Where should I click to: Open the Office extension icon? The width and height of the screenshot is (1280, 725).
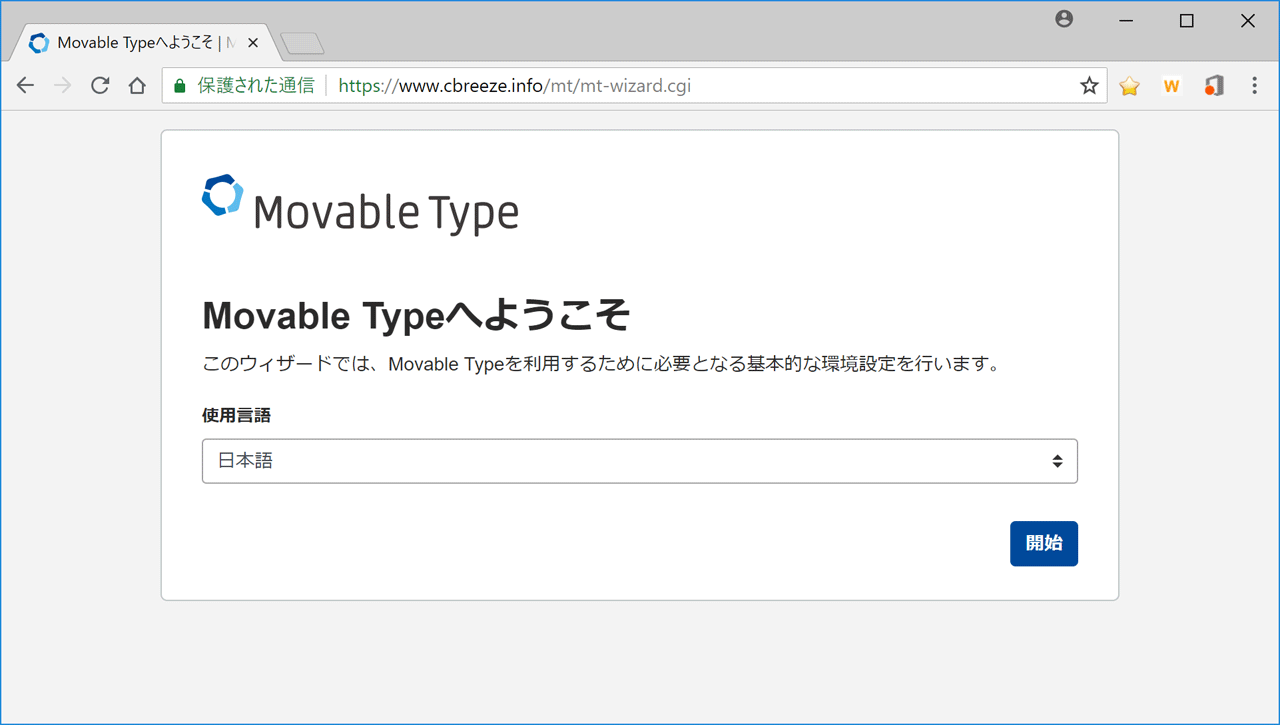1214,86
